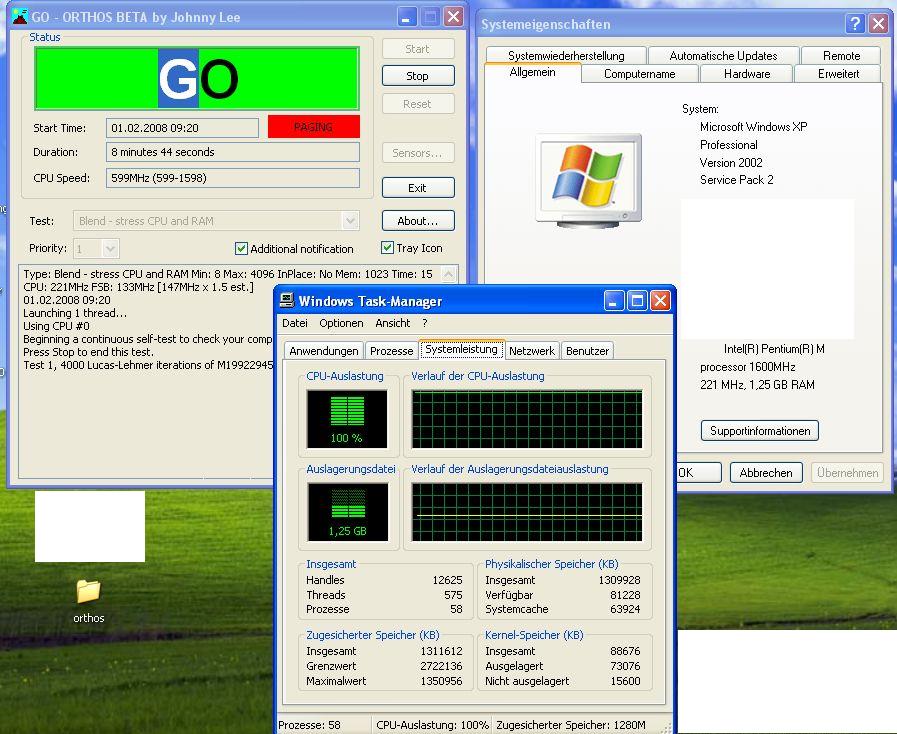Open About dialog in ORTHOS
This screenshot has height=734, width=897.
pyautogui.click(x=418, y=221)
